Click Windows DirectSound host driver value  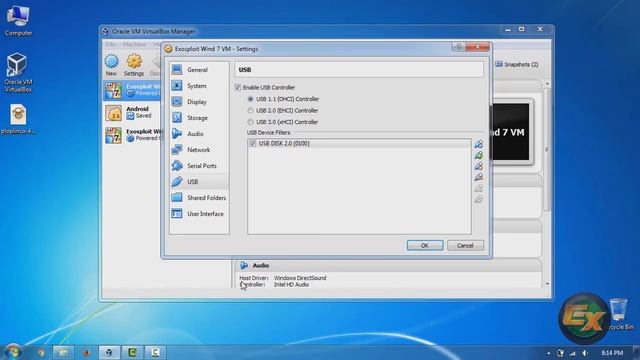click(x=300, y=278)
